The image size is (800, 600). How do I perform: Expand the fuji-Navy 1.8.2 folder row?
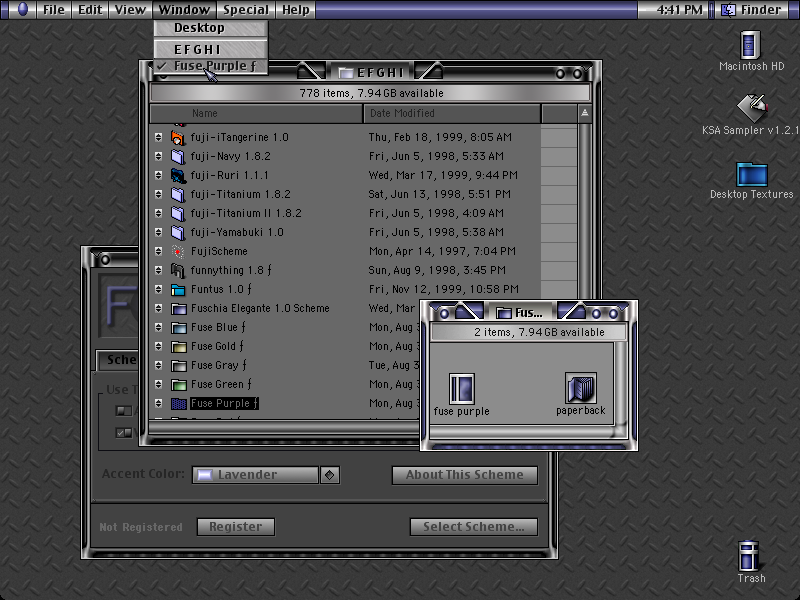tap(159, 156)
